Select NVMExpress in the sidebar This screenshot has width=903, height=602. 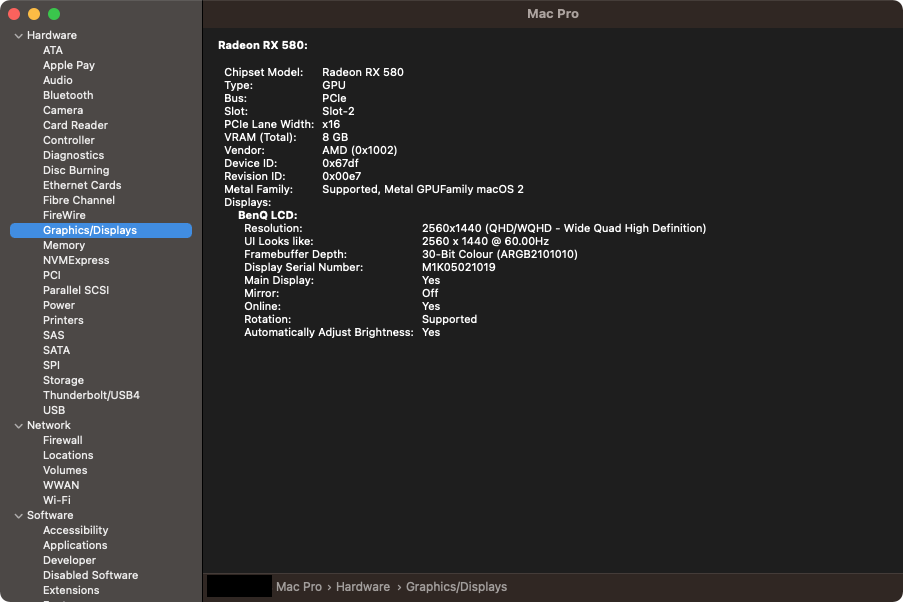pos(76,260)
